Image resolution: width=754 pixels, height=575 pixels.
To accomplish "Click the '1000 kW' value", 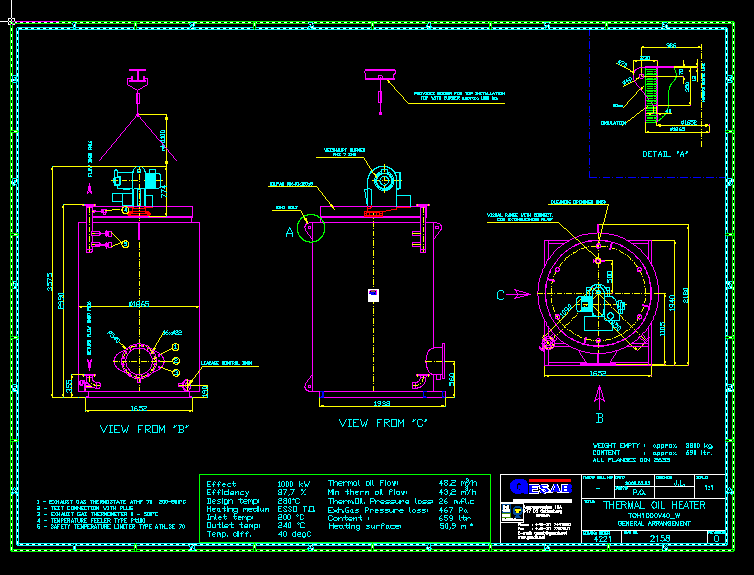I will [x=293, y=484].
